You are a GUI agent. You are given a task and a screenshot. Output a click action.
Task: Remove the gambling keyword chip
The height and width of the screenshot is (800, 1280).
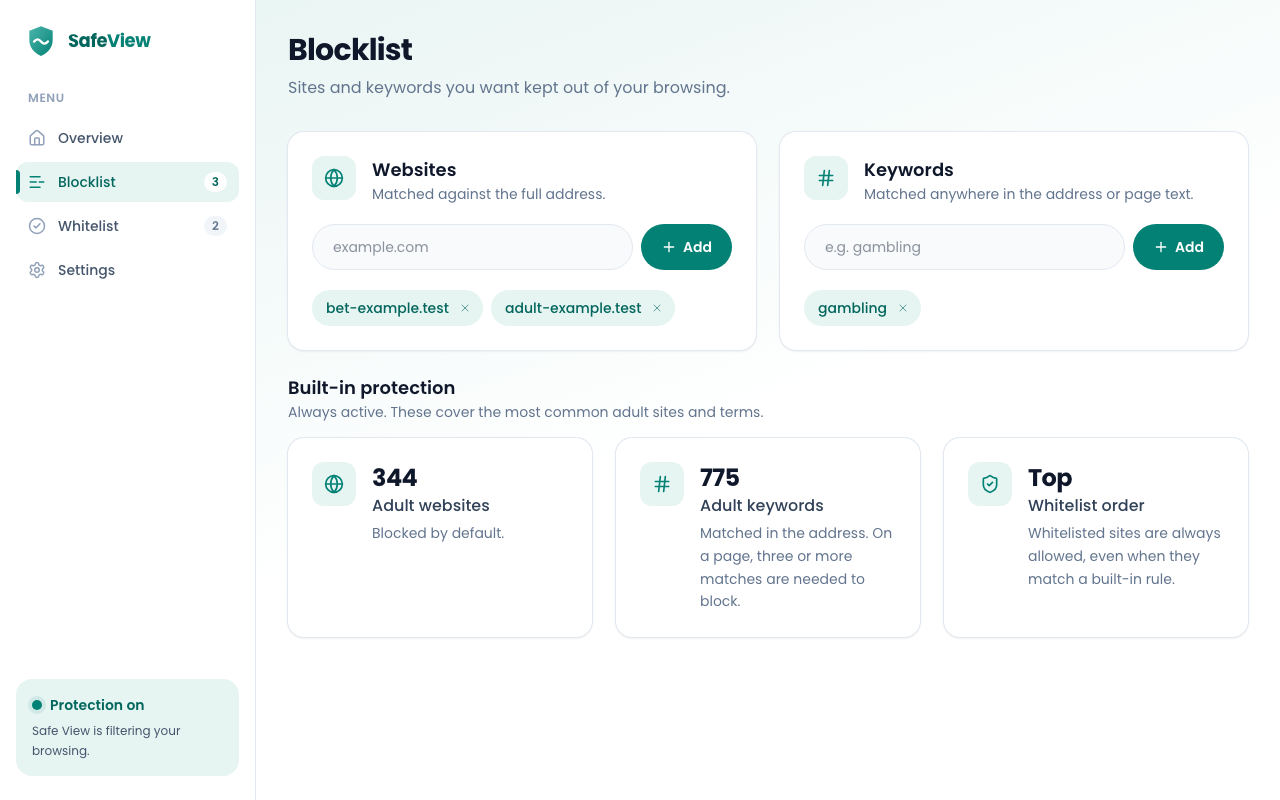click(903, 308)
